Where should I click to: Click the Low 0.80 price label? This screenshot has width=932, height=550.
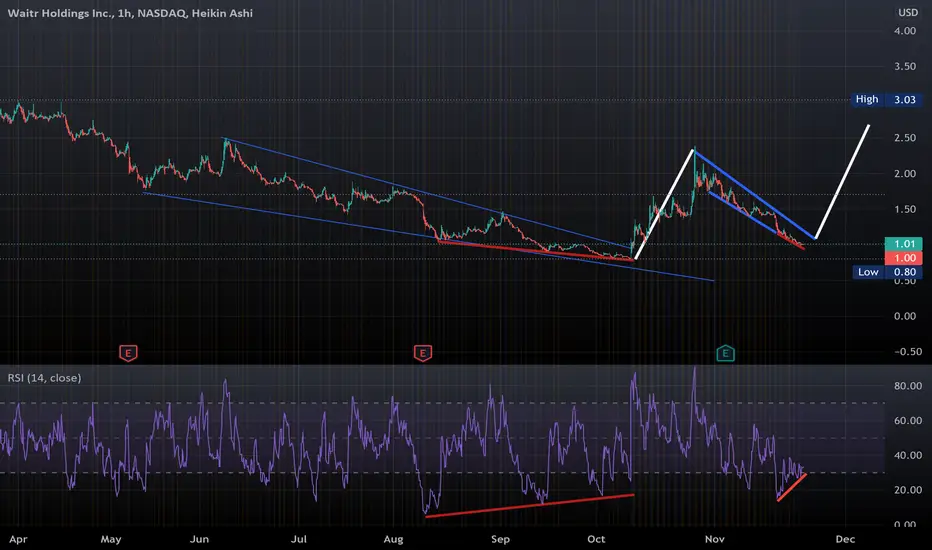pos(887,272)
